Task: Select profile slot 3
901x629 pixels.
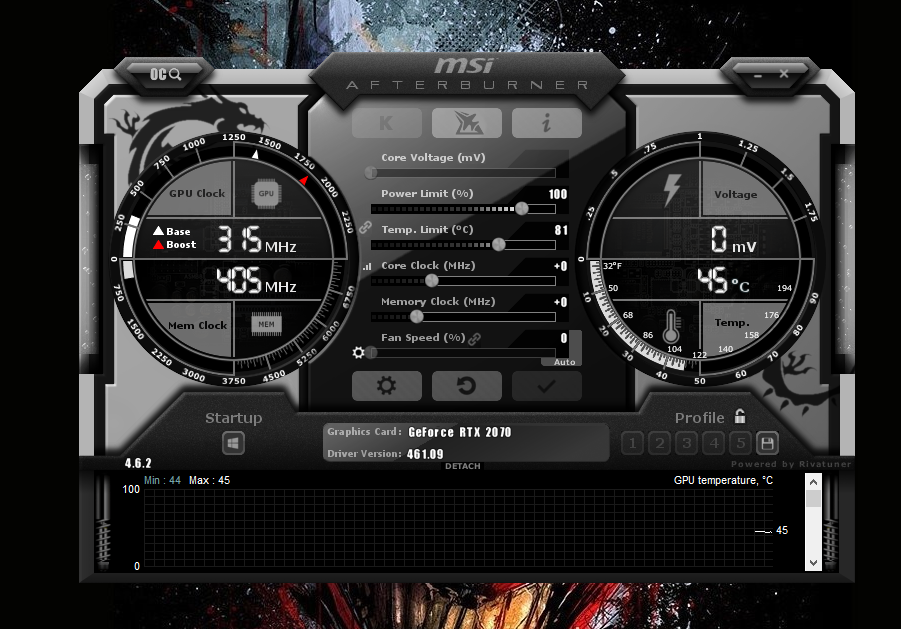Action: click(x=687, y=443)
